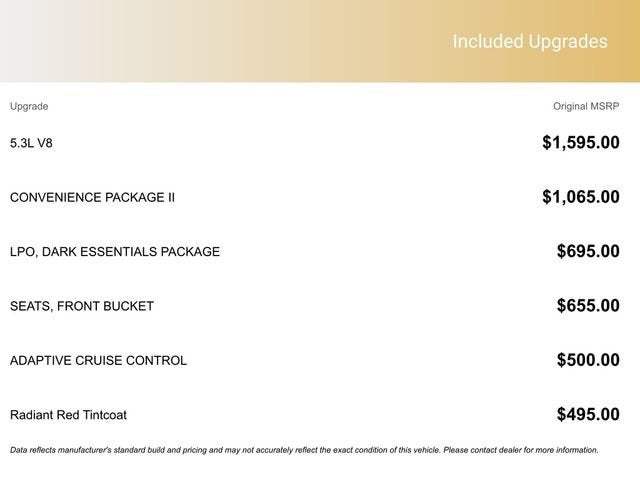640x480 pixels.
Task: Select the Radiant Red Tintcoat upgrade
Action: coord(68,415)
